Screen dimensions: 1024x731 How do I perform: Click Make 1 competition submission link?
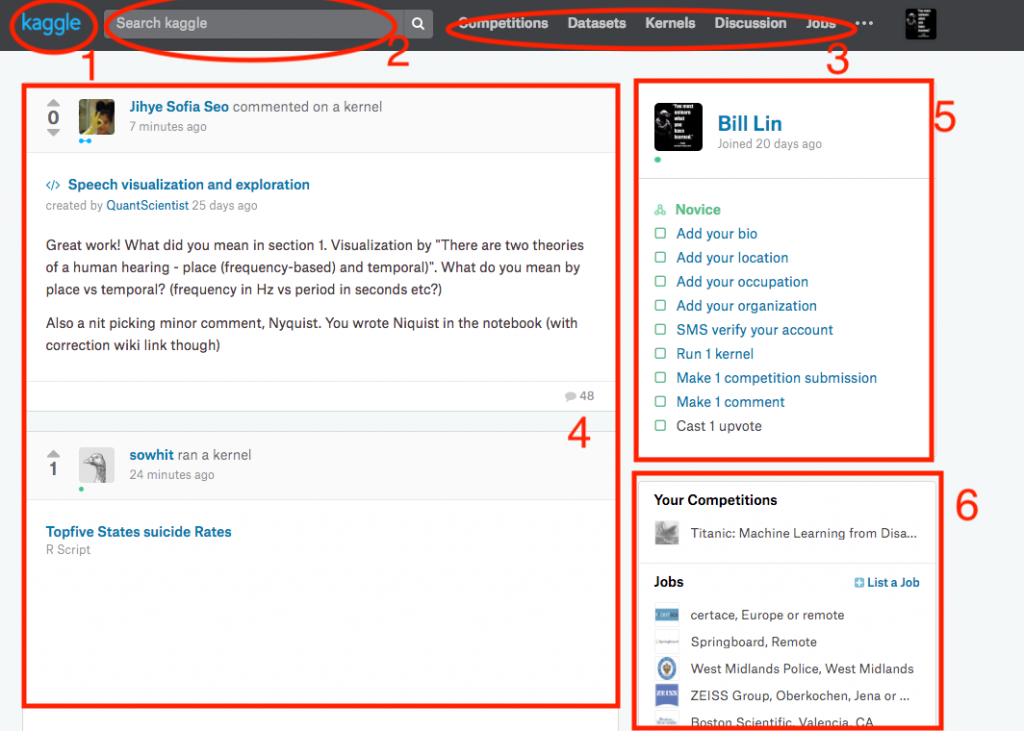click(776, 378)
